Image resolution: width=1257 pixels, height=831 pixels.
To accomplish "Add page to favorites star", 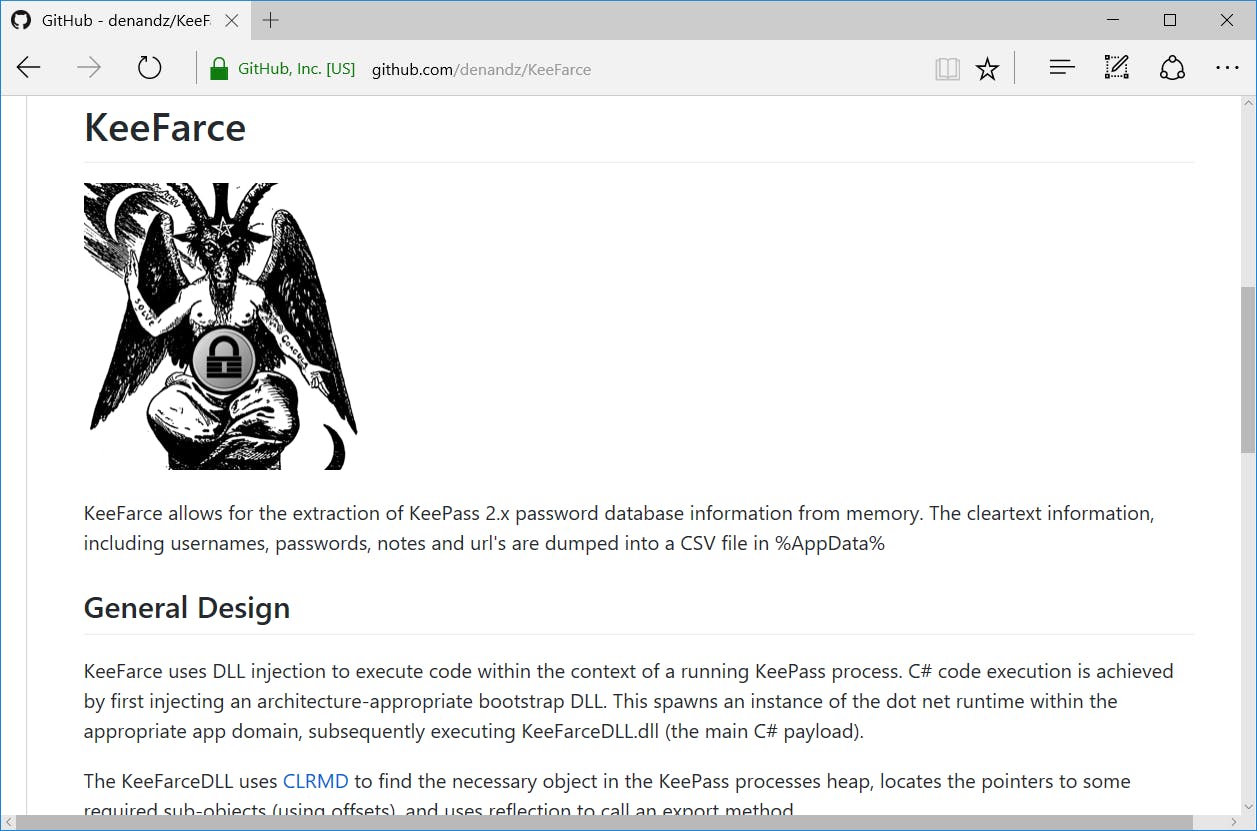I will [987, 69].
